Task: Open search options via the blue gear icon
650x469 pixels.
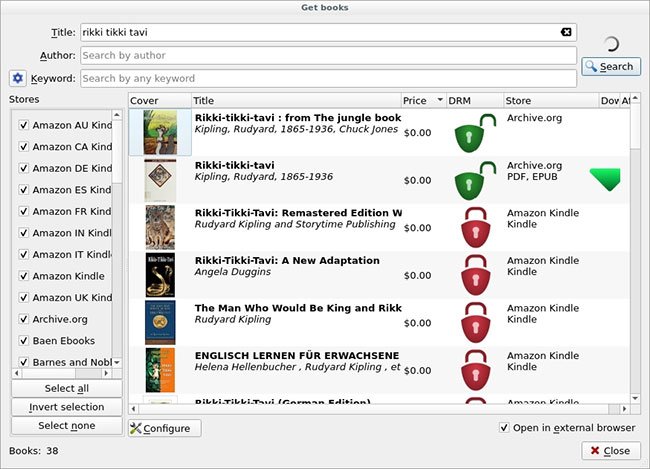Action: tap(18, 78)
